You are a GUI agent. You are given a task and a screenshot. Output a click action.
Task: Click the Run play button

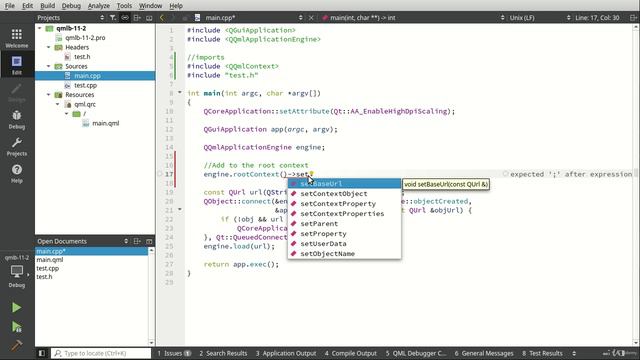pos(16,307)
